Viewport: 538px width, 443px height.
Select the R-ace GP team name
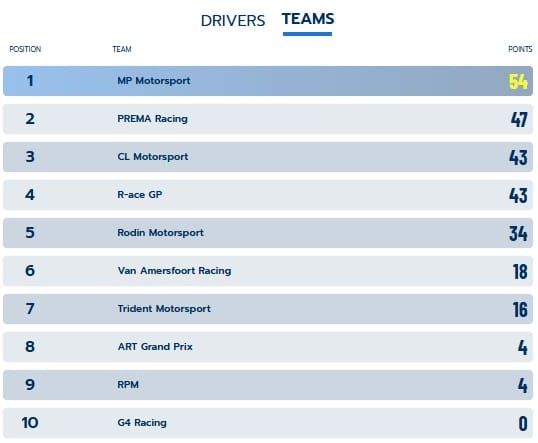(140, 195)
